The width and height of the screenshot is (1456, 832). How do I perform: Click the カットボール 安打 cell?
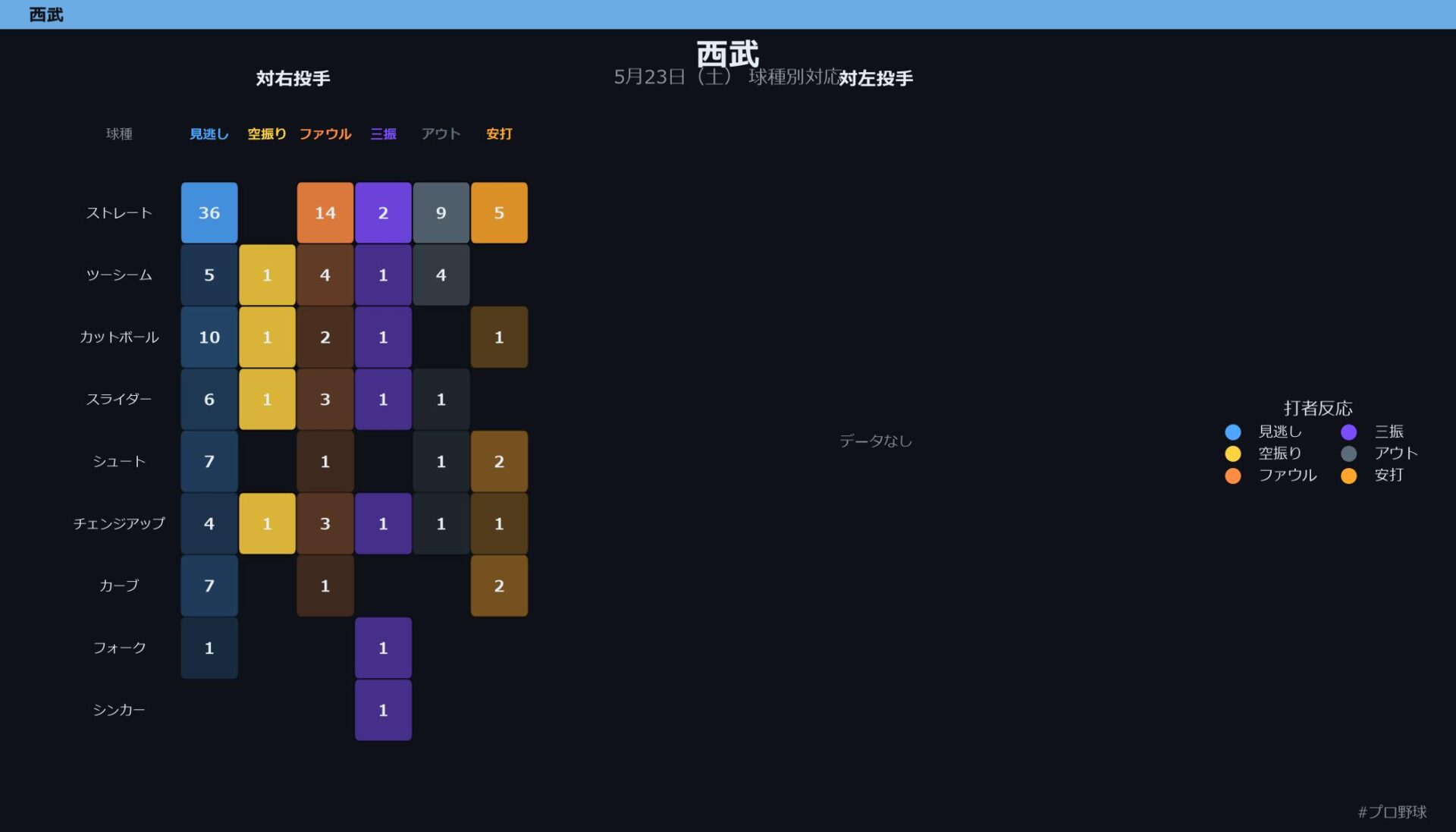click(499, 338)
